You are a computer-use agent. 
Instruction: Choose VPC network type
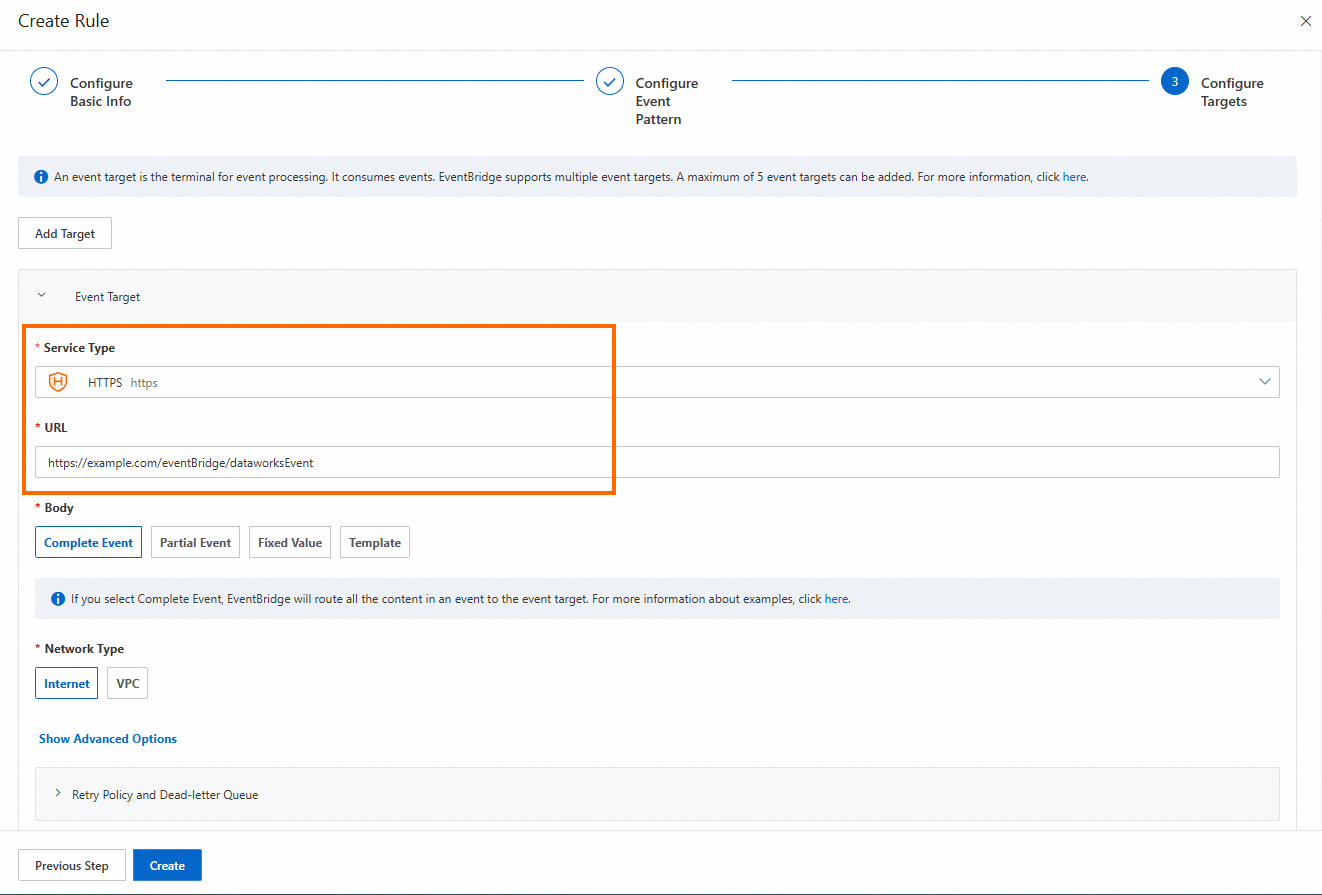(127, 684)
